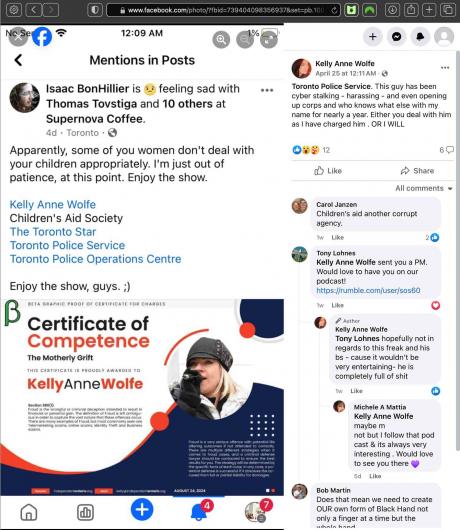Share the post

pos(417,171)
